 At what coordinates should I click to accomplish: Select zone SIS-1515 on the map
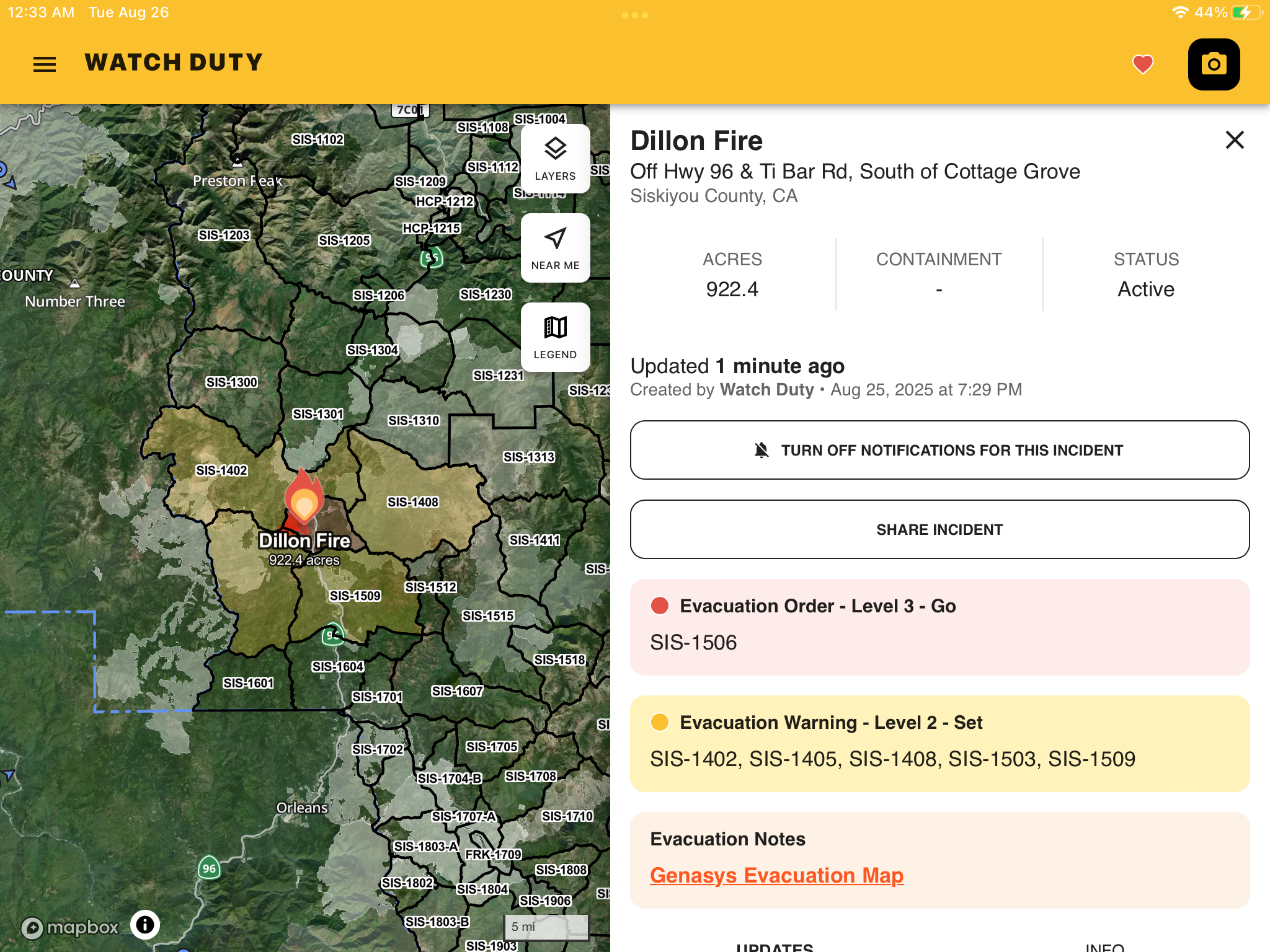tap(489, 615)
